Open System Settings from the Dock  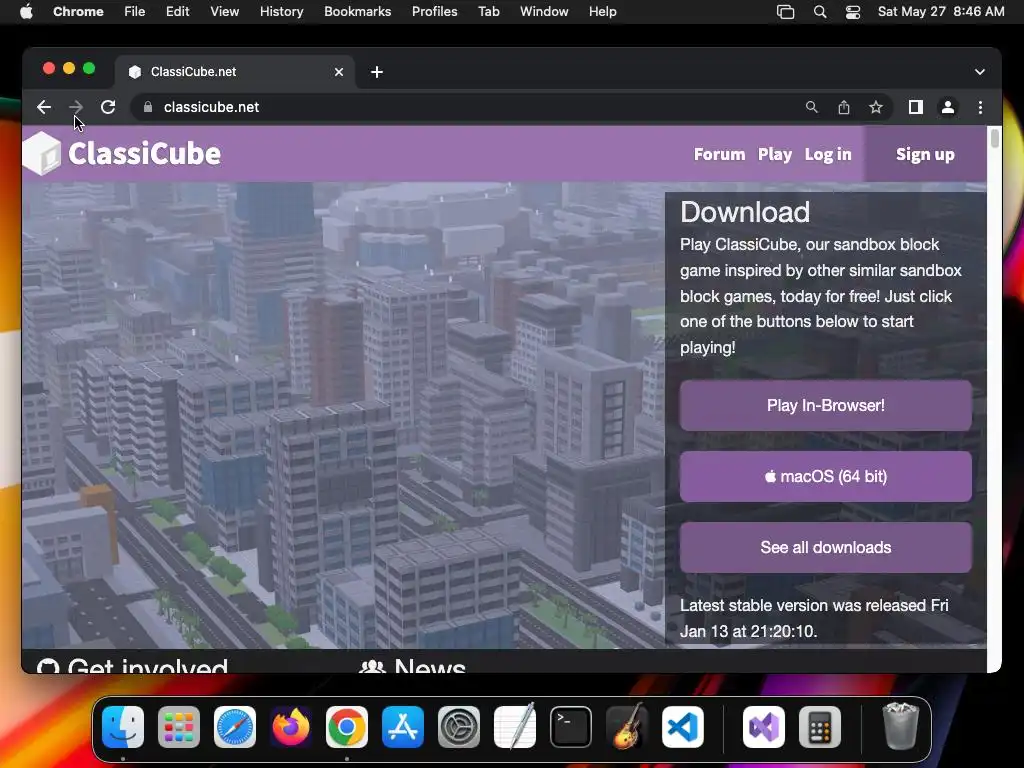click(458, 727)
